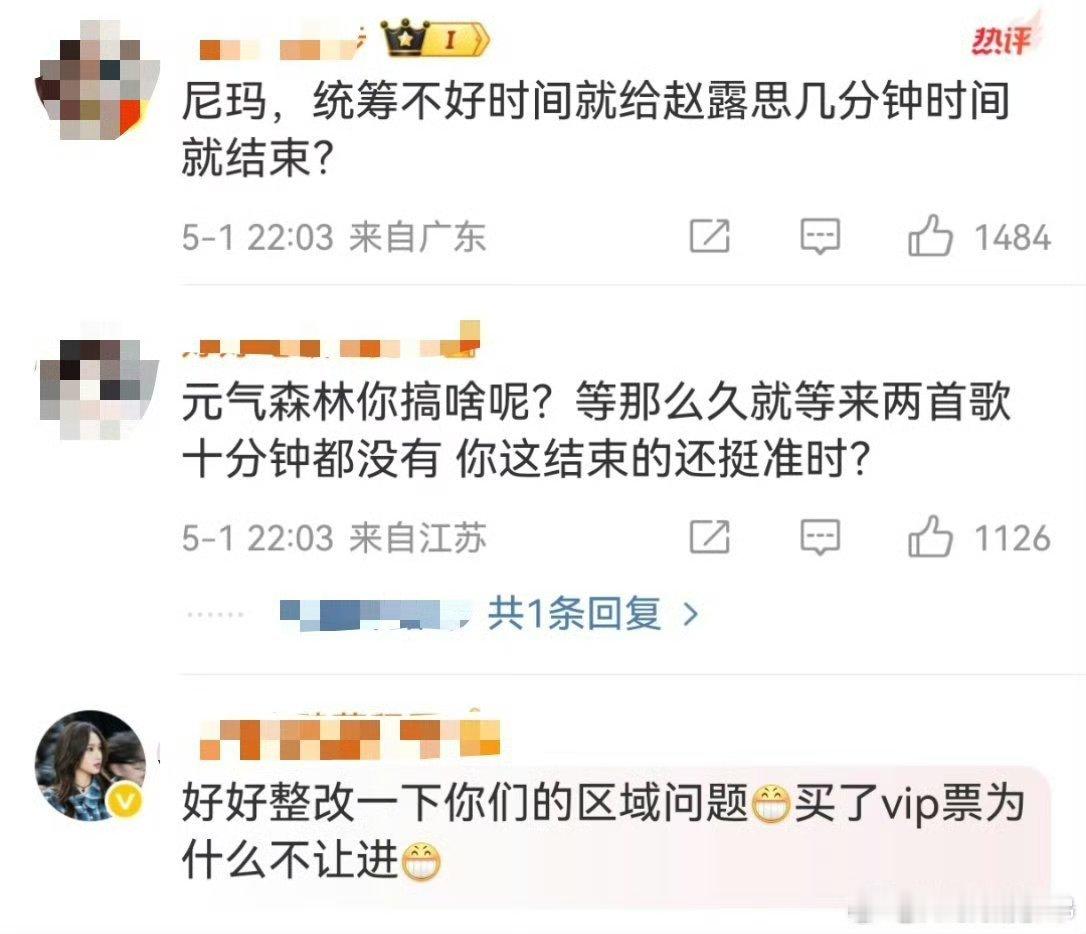
Task: Tap the first commenter's blurred username
Action: 278,46
